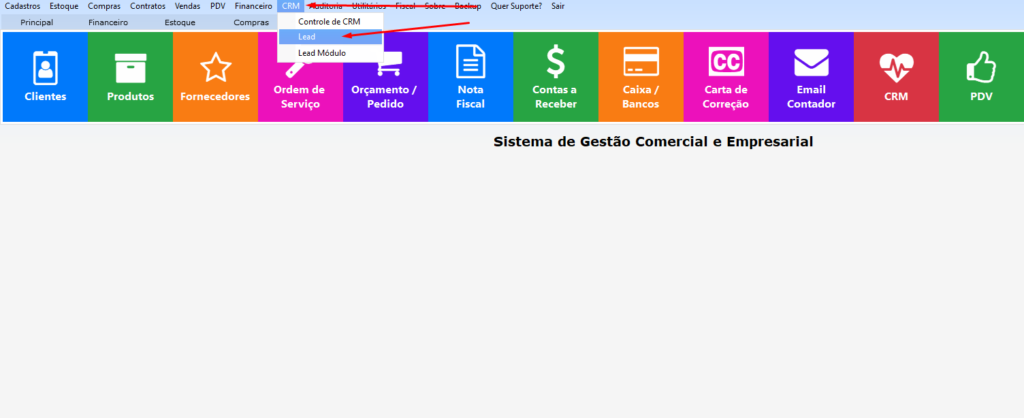1024x418 pixels.
Task: Switch to the Estoque tab
Action: pos(180,21)
